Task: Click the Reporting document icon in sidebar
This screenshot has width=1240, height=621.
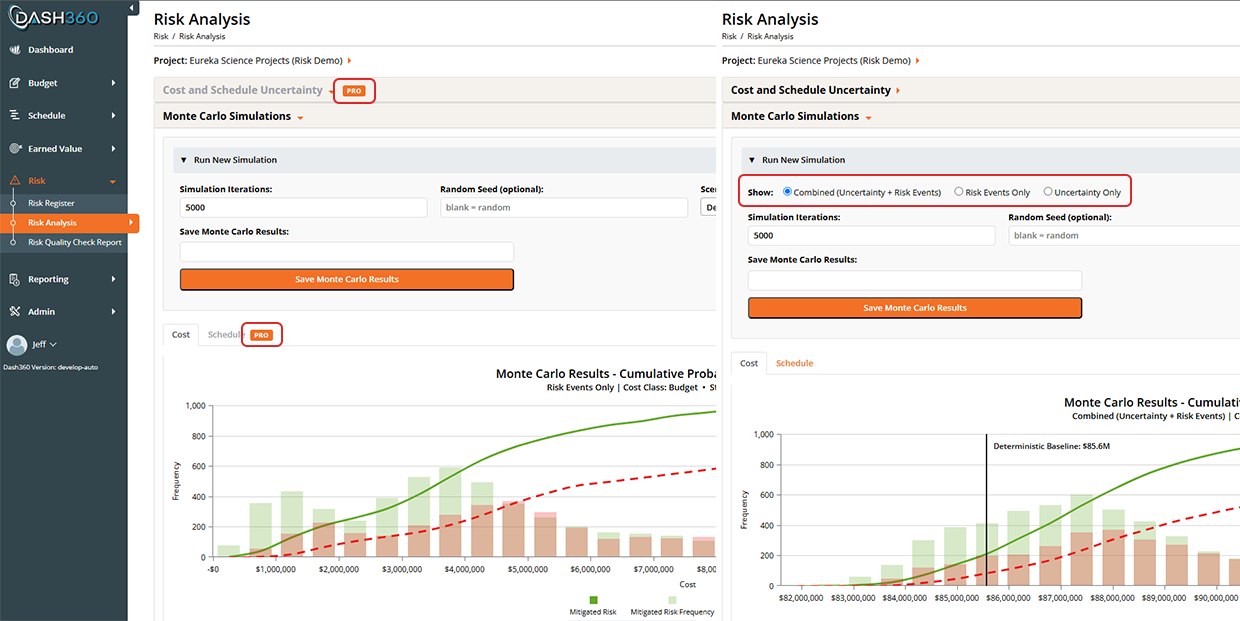Action: point(16,279)
